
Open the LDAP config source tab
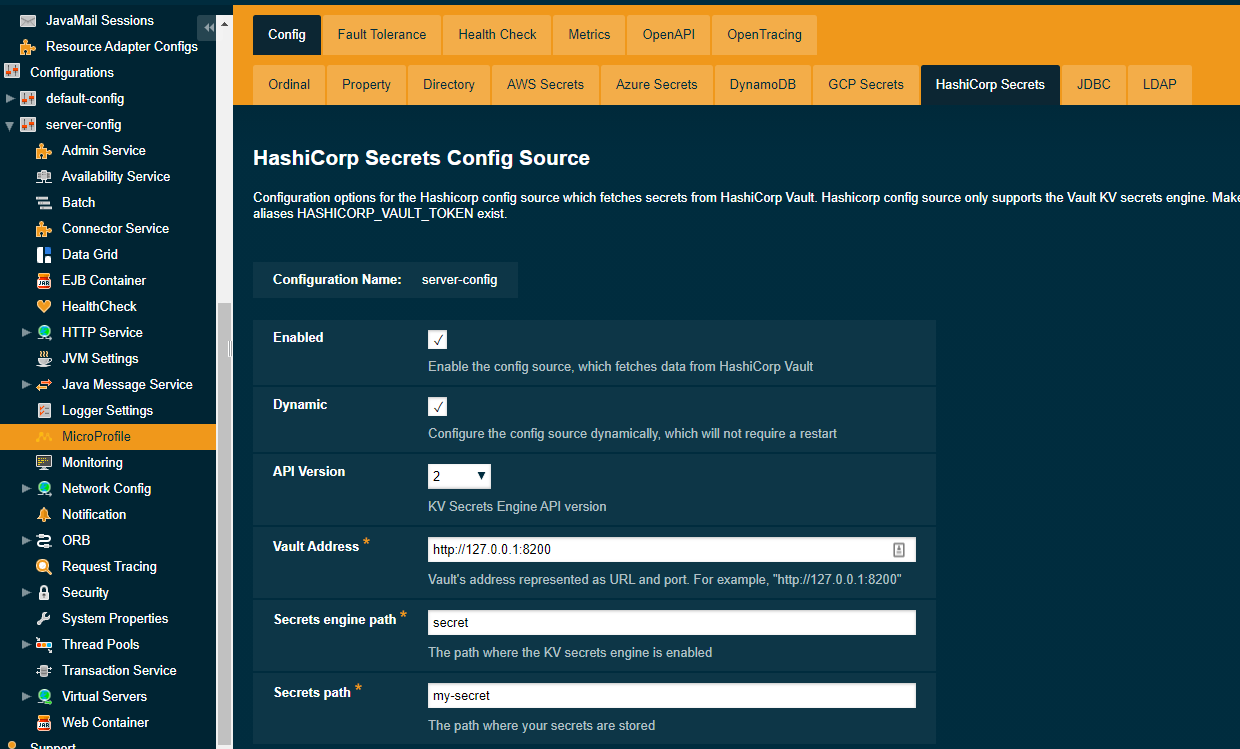coord(1159,85)
